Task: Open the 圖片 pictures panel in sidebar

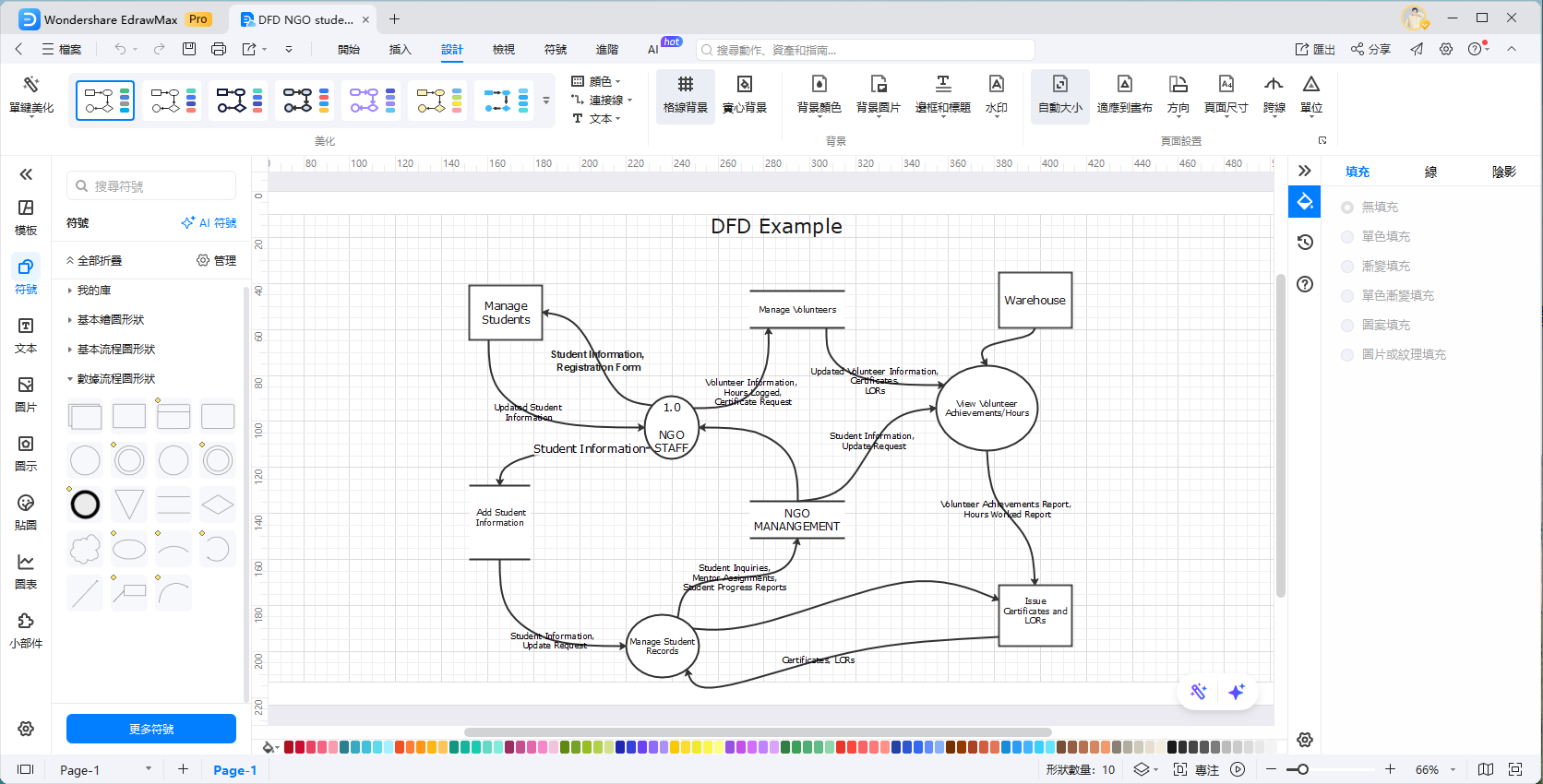Action: (x=26, y=394)
